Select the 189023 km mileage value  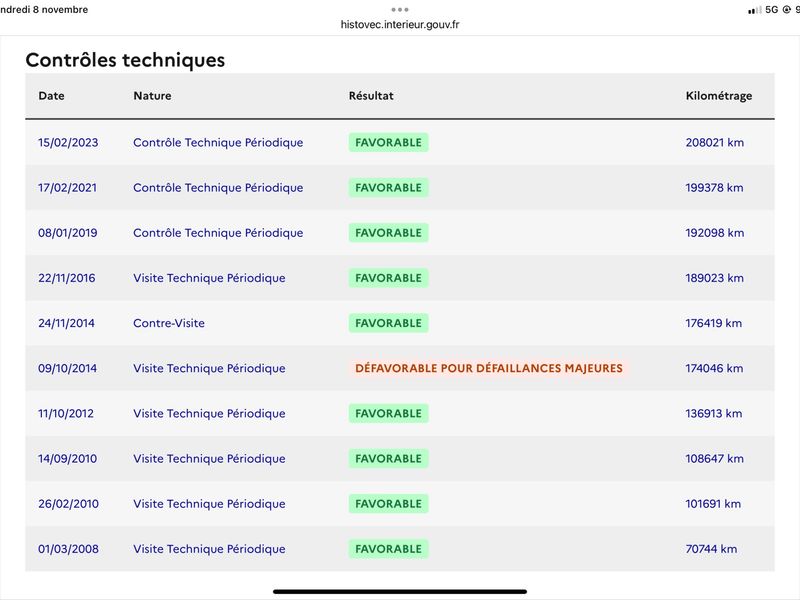[x=714, y=278]
